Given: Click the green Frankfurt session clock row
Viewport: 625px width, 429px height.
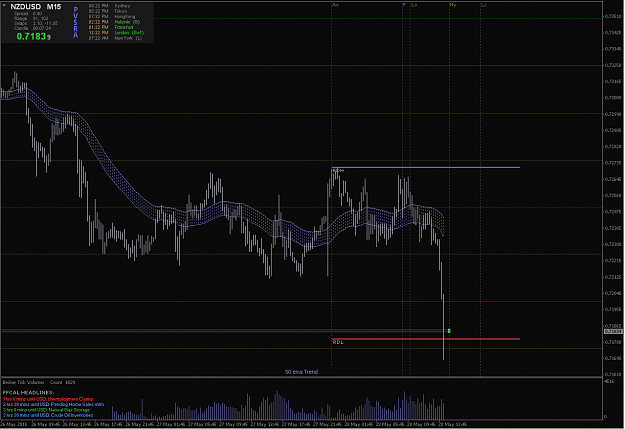Looking at the screenshot, I should point(111,27).
